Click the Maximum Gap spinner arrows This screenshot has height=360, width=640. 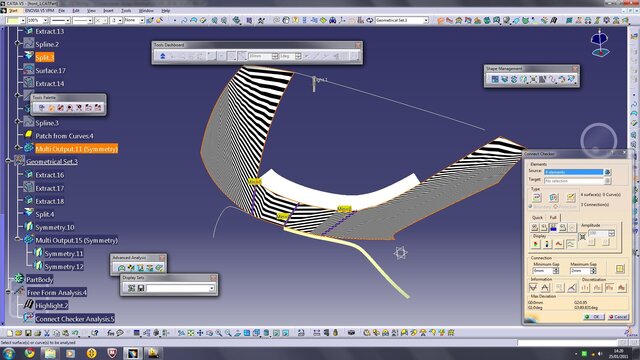click(x=593, y=271)
